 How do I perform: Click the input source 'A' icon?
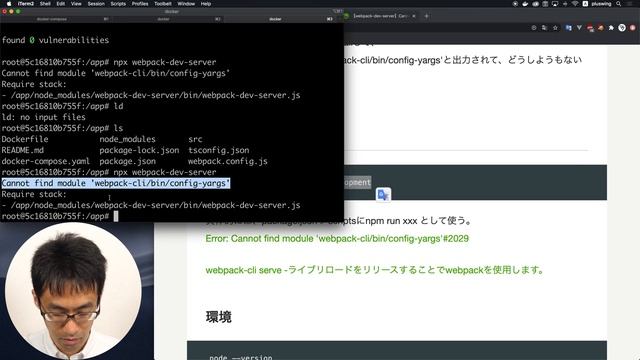[x=585, y=4]
